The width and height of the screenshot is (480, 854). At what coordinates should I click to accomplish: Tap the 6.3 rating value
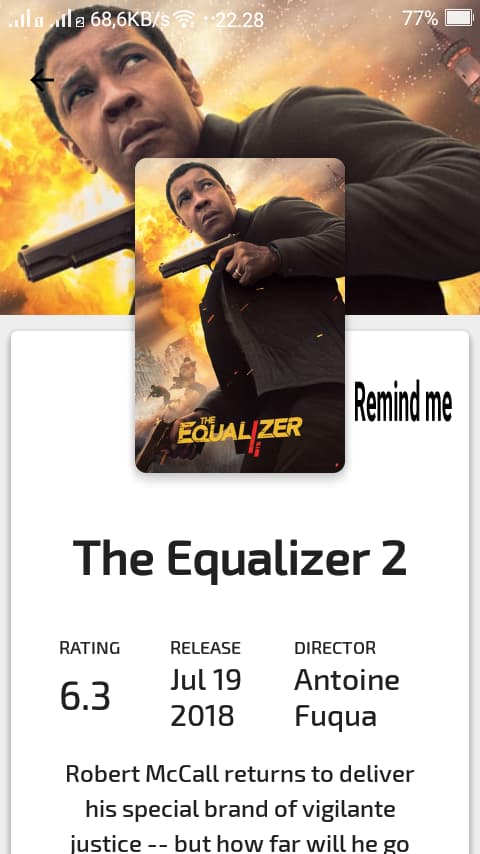click(85, 697)
